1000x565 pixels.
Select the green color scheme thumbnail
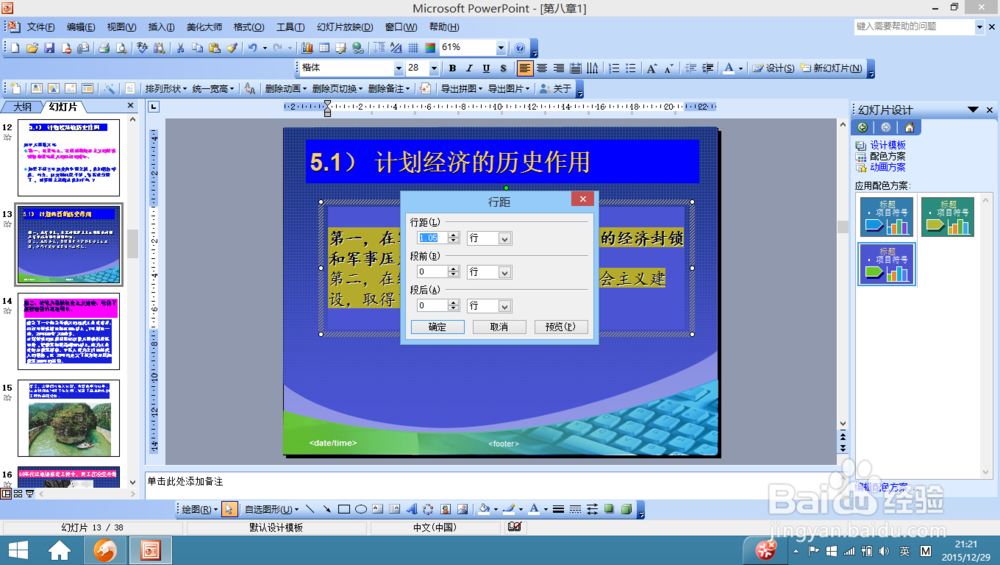(x=947, y=217)
